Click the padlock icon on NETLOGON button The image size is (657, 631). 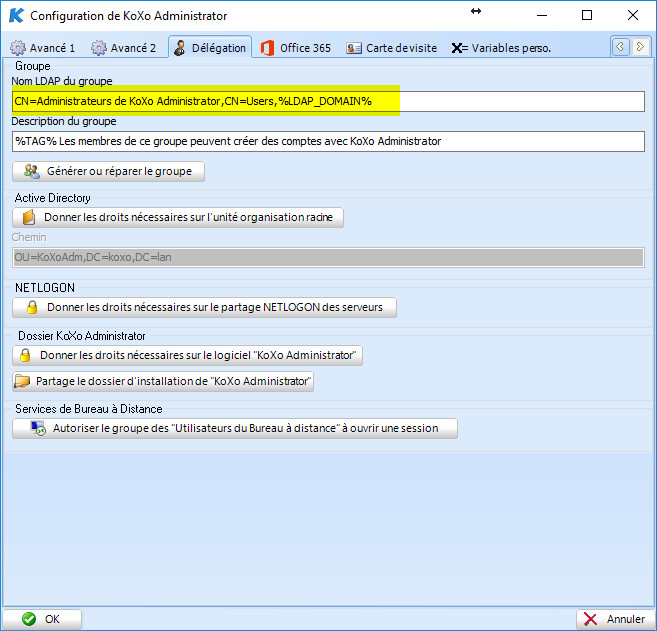(32, 307)
